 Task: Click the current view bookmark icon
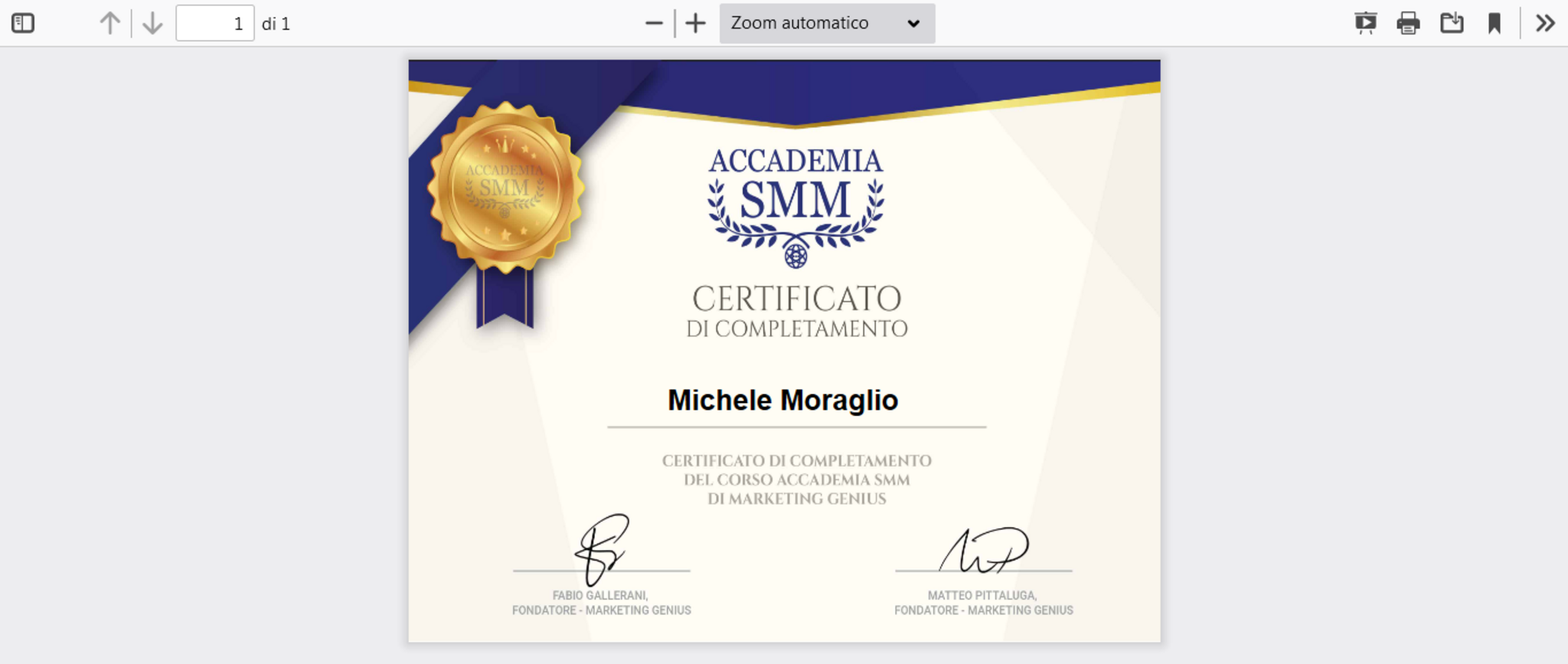pyautogui.click(x=1494, y=23)
